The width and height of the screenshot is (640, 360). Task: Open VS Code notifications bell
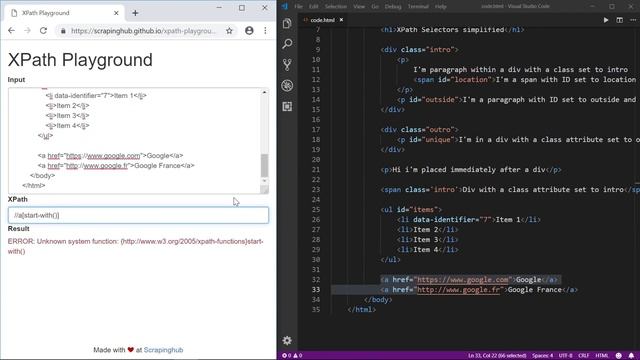pos(631,356)
